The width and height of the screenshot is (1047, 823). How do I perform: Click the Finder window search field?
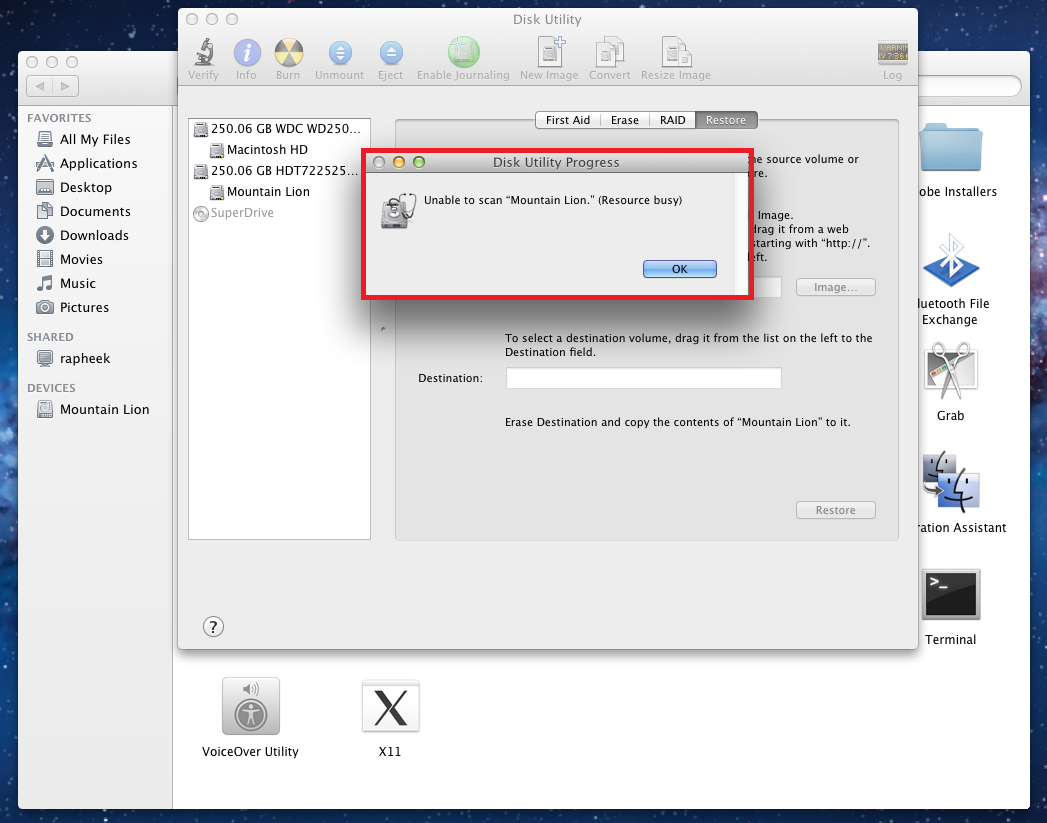[x=970, y=86]
